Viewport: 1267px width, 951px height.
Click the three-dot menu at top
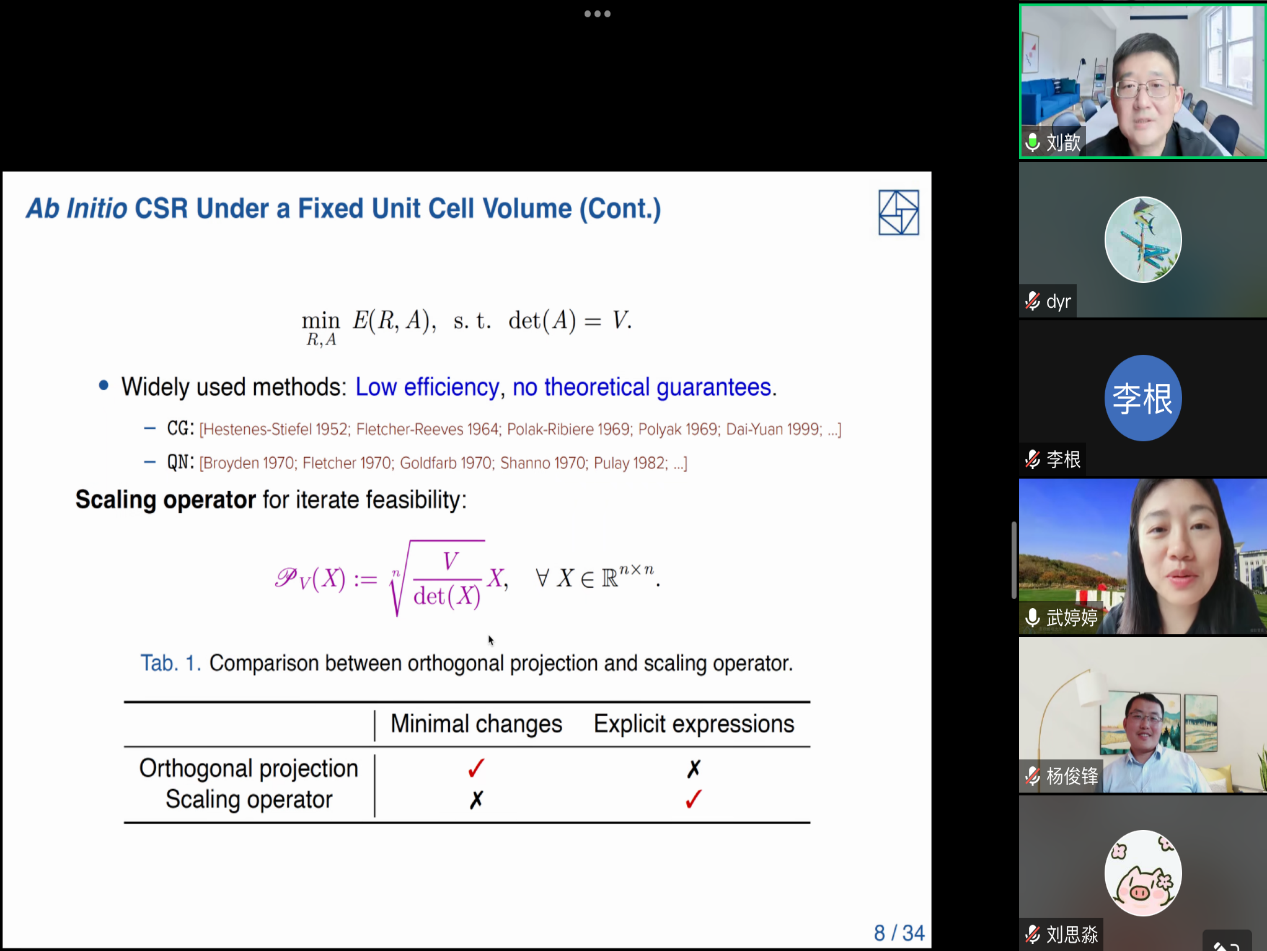coord(597,14)
